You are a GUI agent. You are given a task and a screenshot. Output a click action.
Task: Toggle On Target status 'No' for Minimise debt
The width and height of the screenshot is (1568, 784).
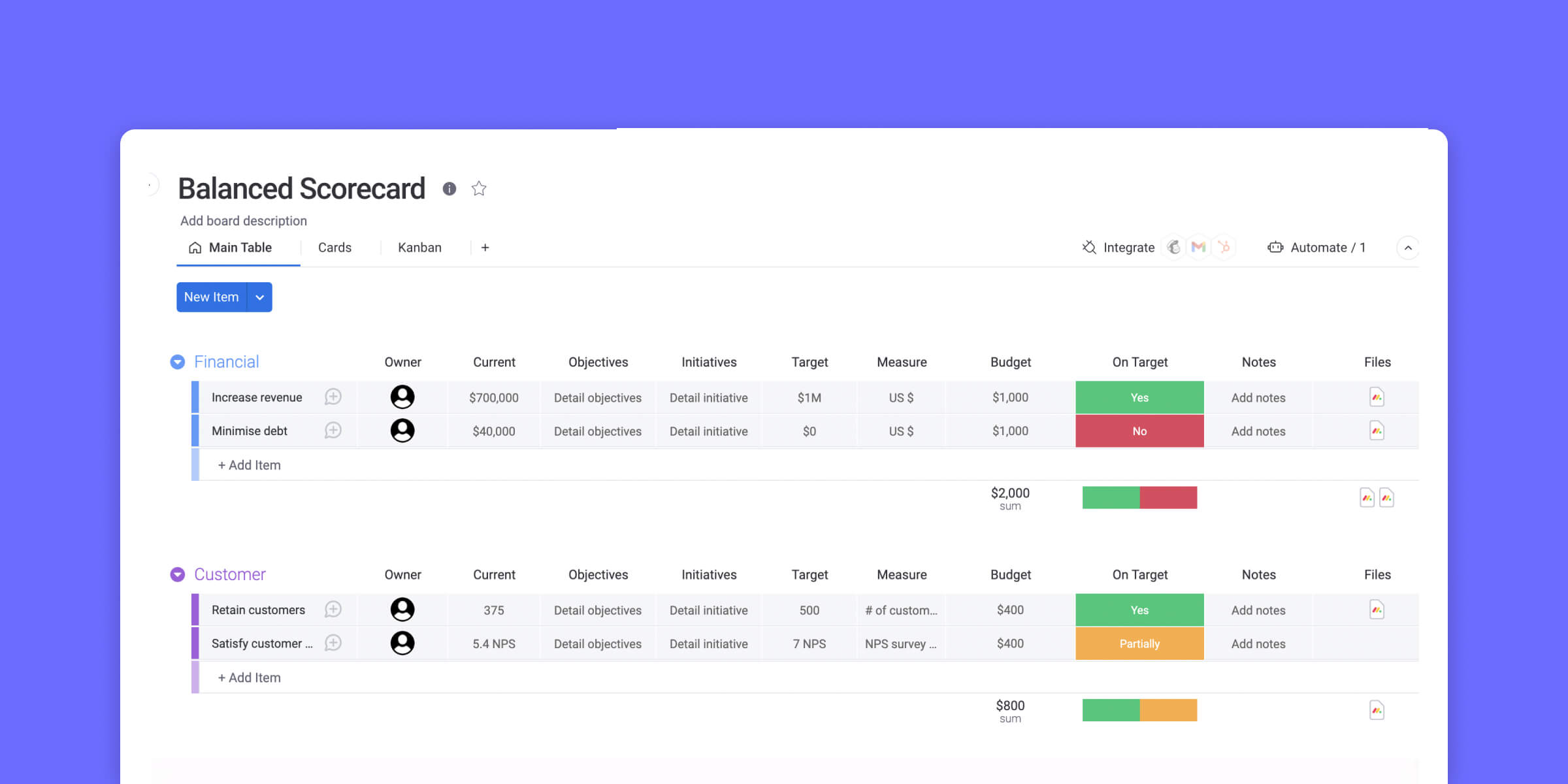1139,431
